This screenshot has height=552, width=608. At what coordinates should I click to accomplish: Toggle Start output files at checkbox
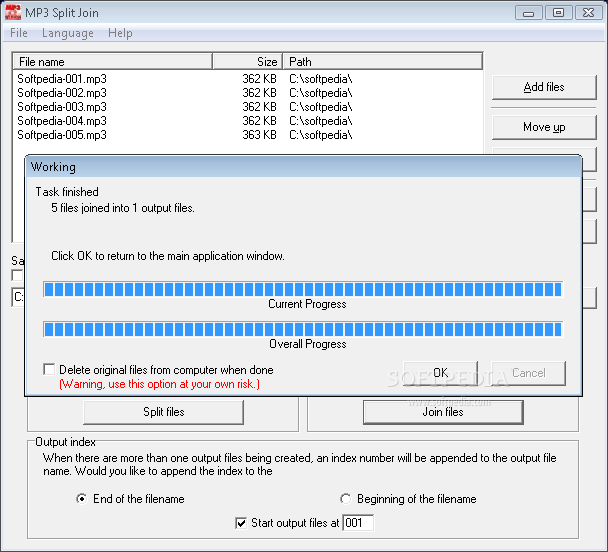point(241,523)
